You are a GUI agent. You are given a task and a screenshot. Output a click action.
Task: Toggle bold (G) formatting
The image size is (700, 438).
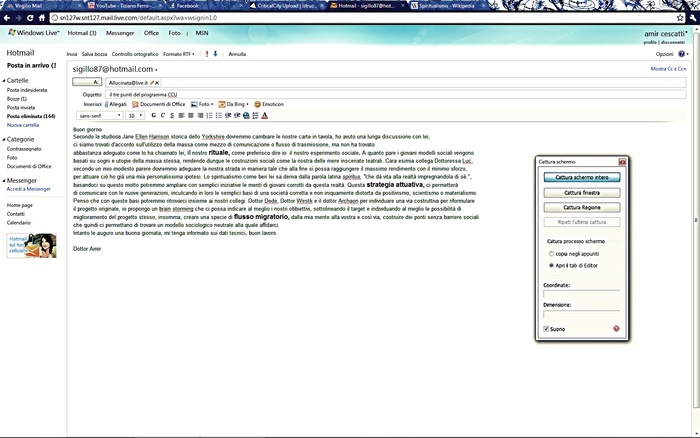click(154, 116)
